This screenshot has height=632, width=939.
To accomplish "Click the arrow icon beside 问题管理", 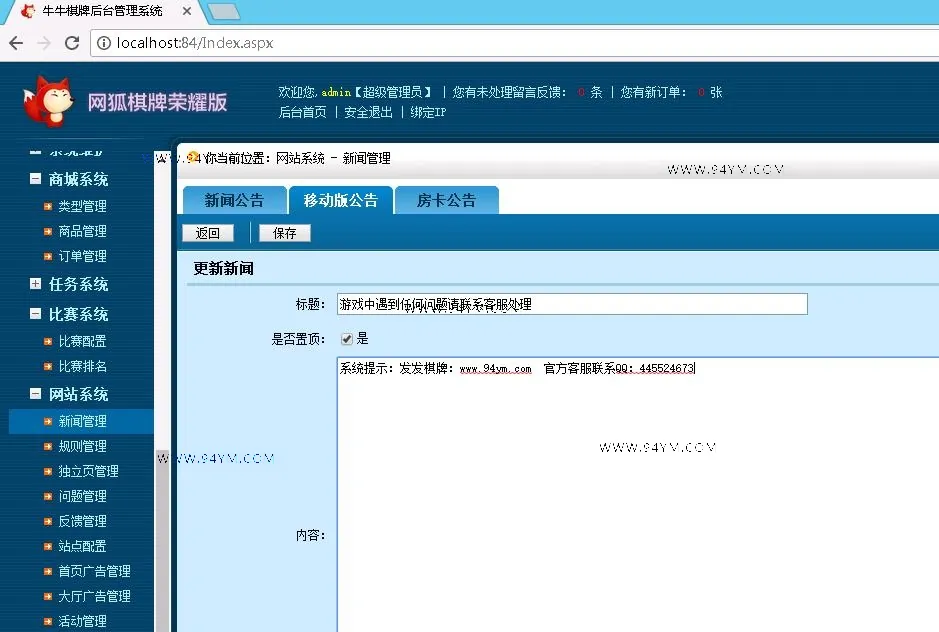I will coord(48,497).
